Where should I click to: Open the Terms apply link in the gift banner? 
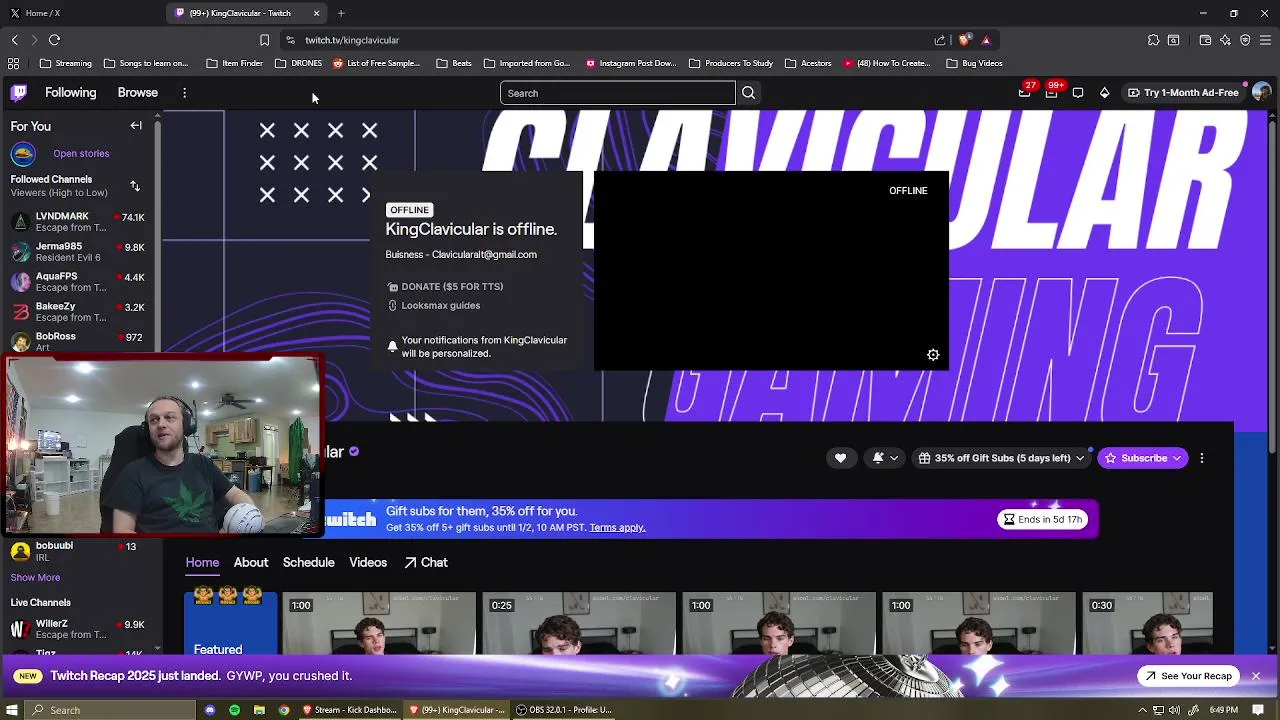pos(617,528)
